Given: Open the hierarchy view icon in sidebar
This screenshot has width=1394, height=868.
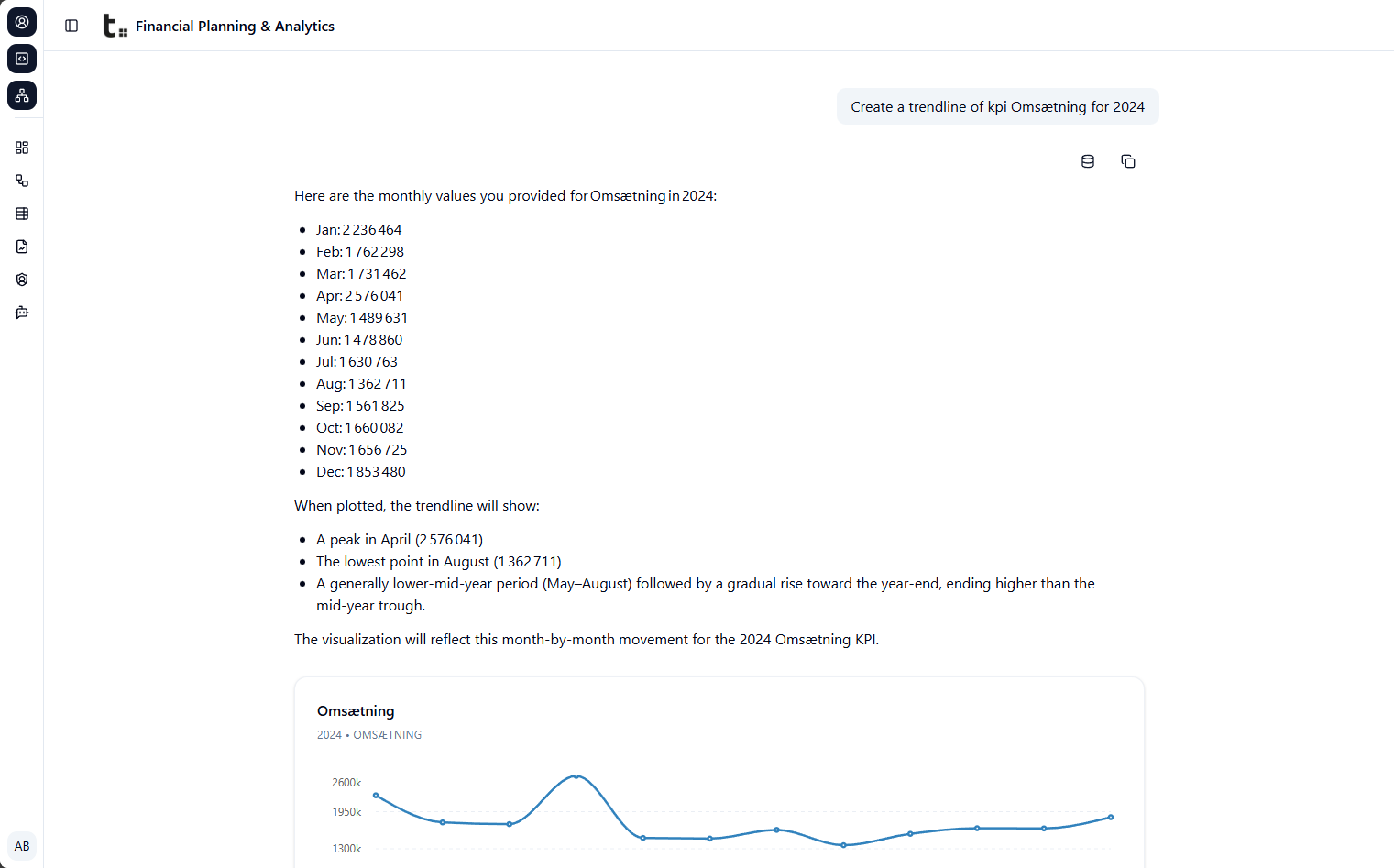Looking at the screenshot, I should (21, 94).
